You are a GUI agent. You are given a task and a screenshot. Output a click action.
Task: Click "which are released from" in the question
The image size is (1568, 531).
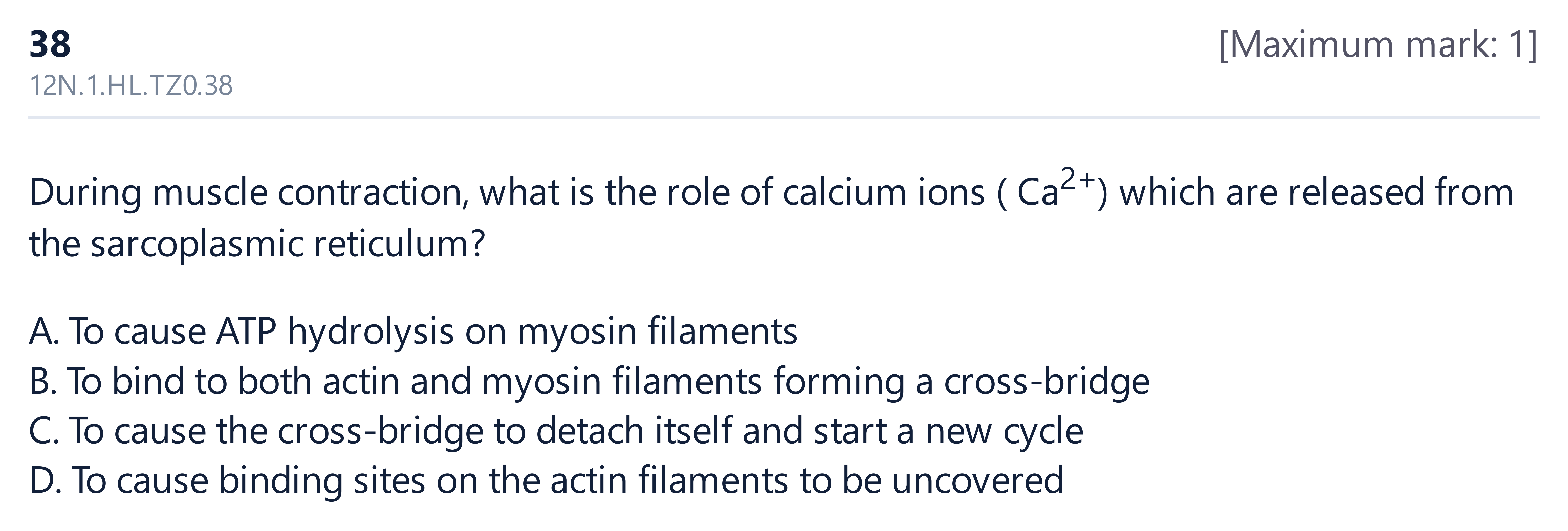point(1316,193)
